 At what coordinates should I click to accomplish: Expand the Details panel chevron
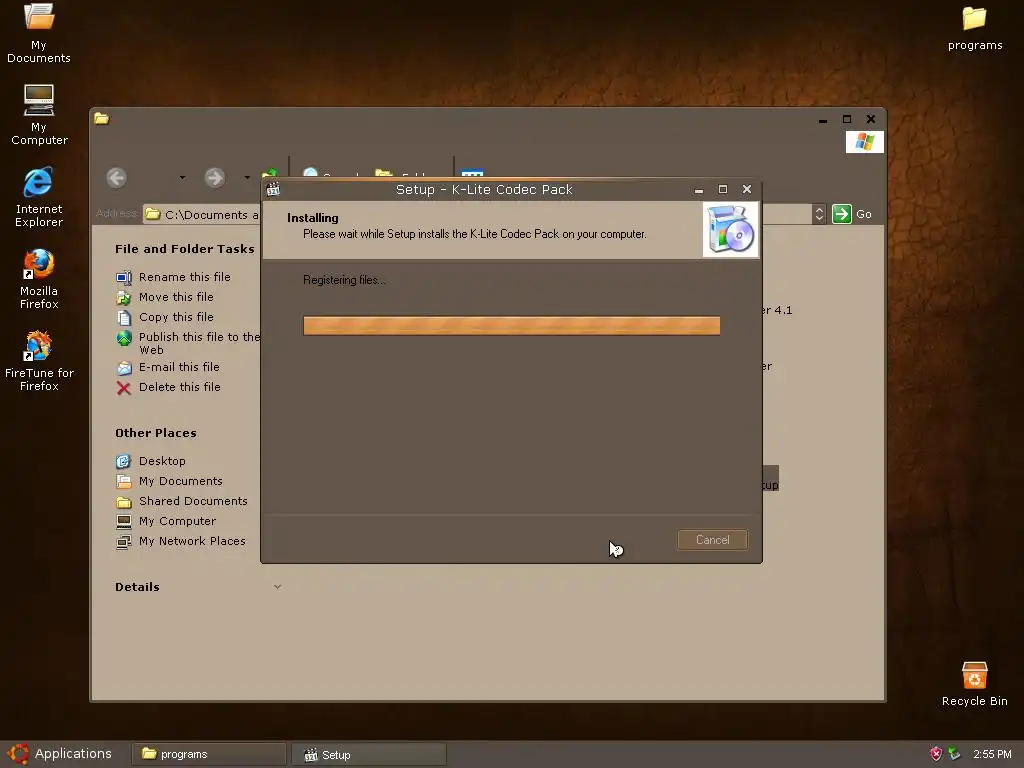point(278,586)
